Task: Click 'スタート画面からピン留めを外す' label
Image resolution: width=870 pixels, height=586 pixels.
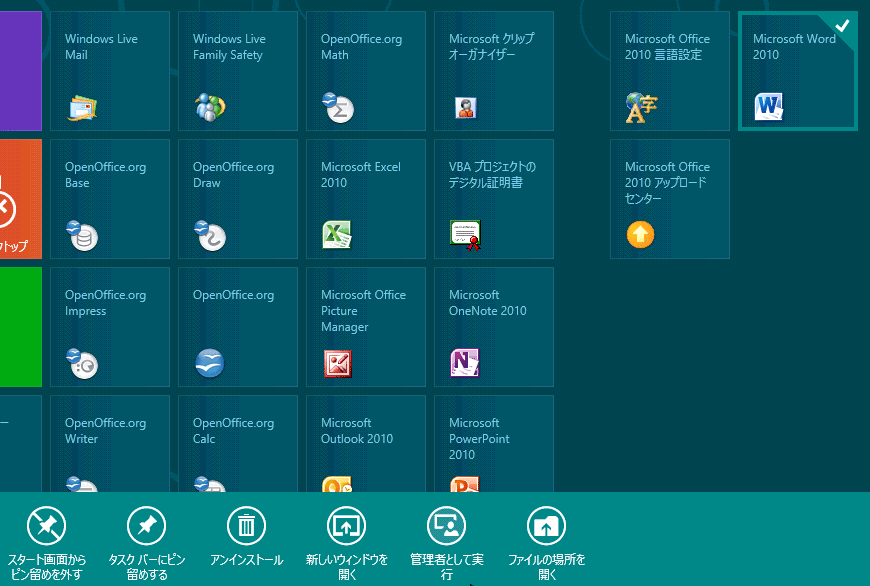Action: click(x=47, y=567)
